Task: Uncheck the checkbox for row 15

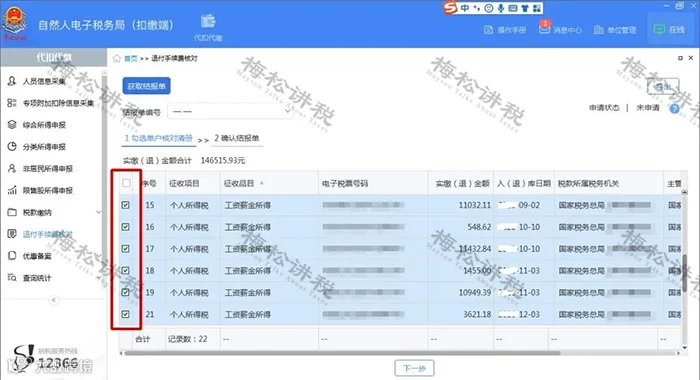Action: (x=125, y=205)
